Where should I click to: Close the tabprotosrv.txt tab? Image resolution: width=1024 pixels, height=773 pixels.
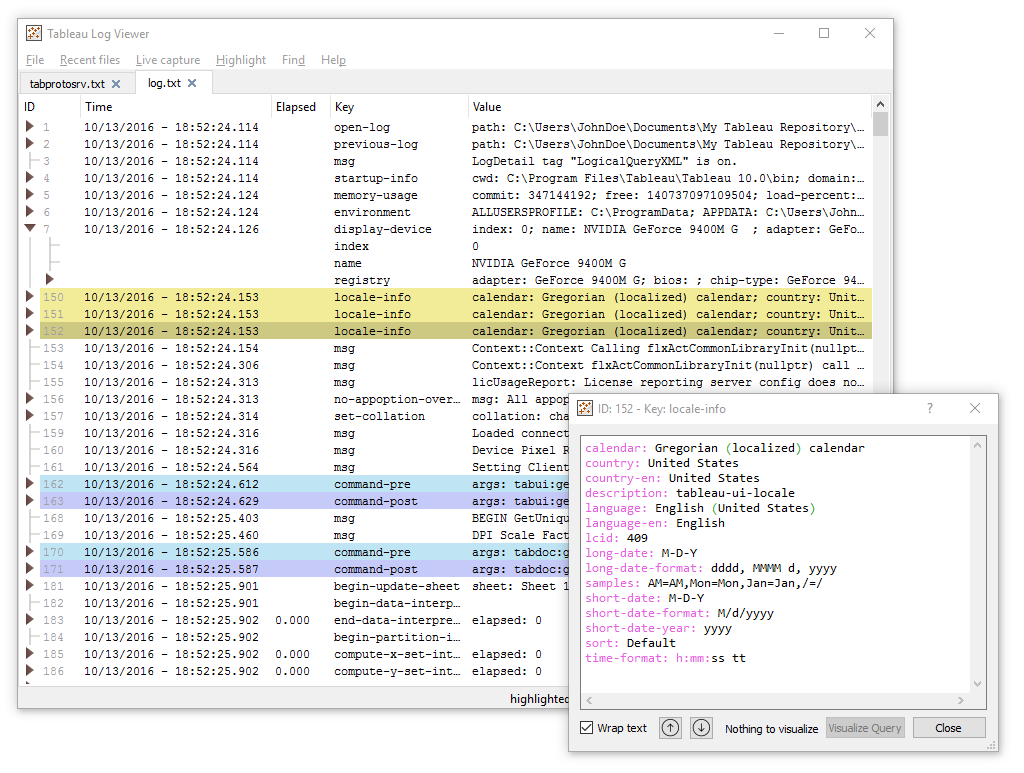116,84
